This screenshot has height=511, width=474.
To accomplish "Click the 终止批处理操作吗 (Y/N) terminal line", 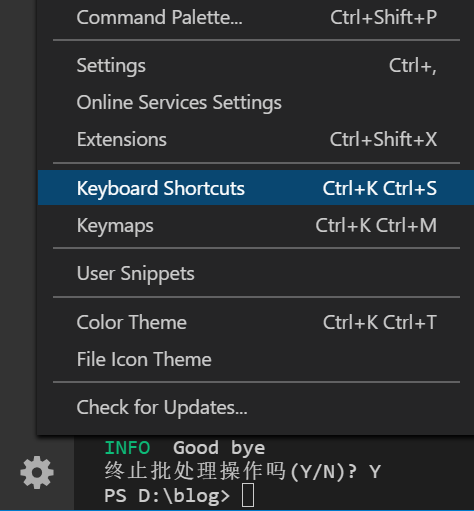I will 242,472.
